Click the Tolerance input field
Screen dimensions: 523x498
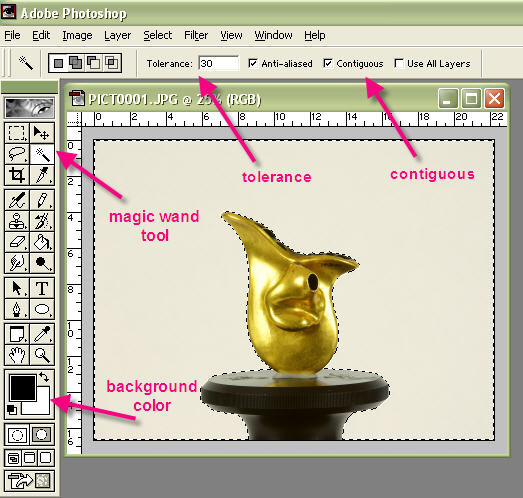(219, 63)
